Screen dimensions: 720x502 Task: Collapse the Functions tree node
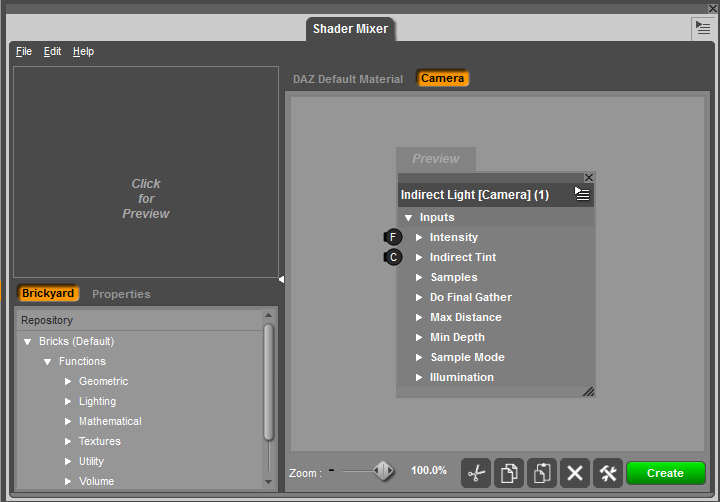coord(47,362)
